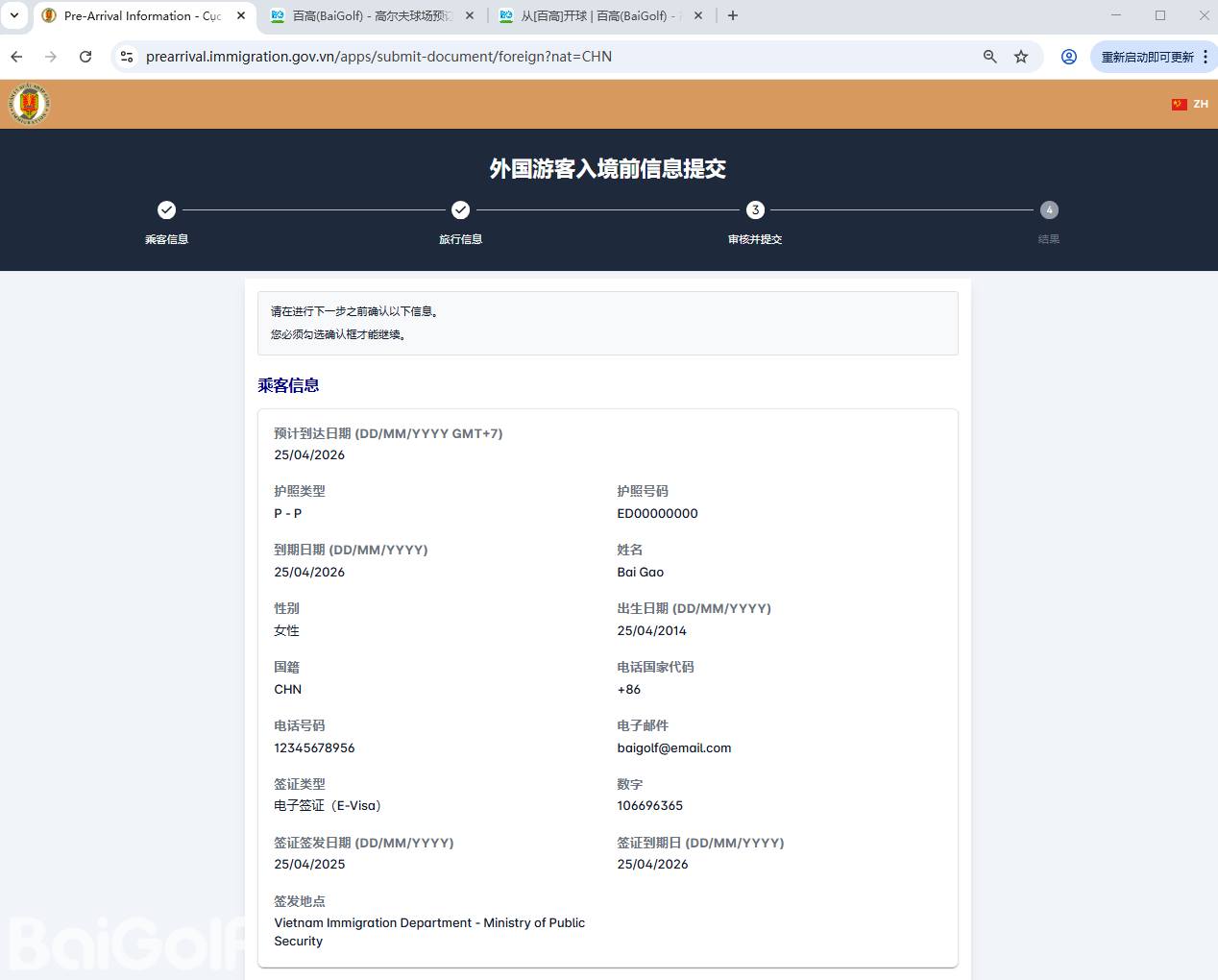
Task: Click step 3 审核并提交 circle
Action: click(755, 209)
